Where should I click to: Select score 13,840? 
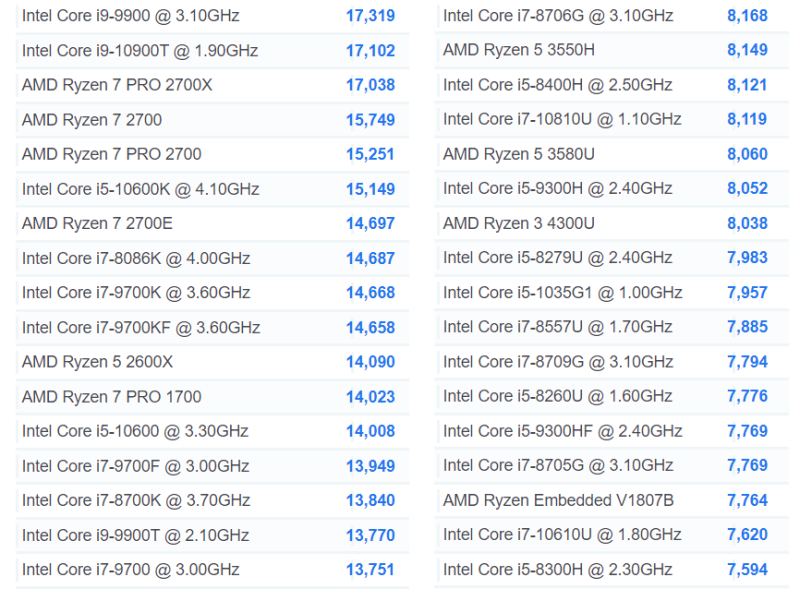(x=370, y=500)
